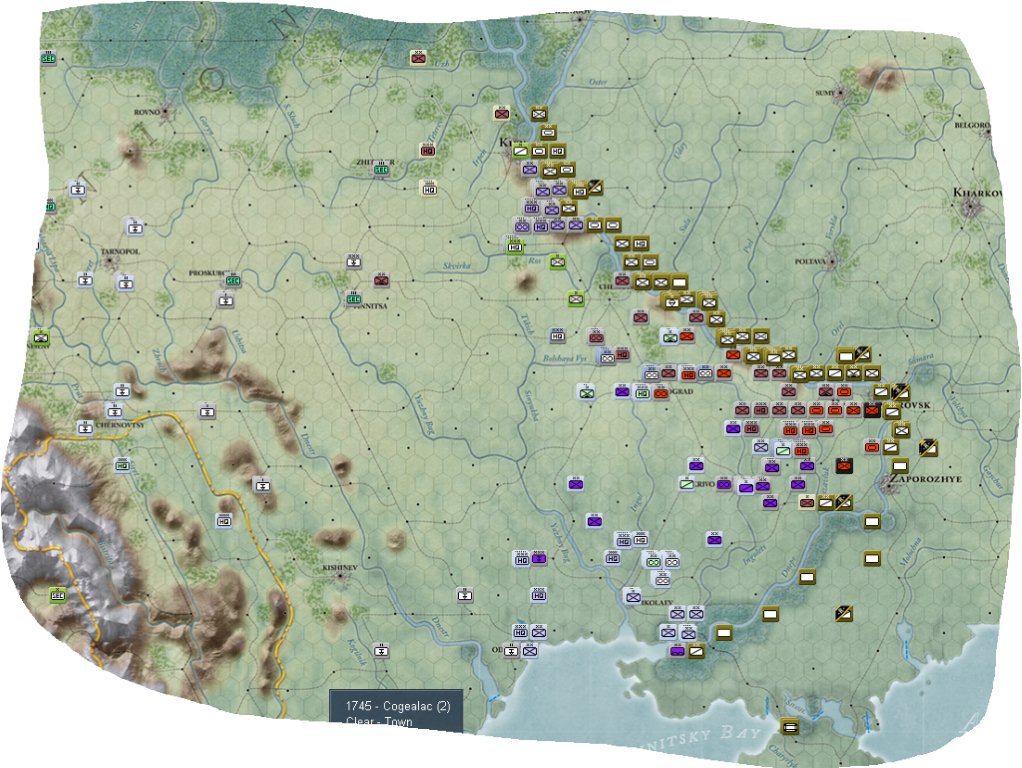This screenshot has width=1022, height=768.
Task: Select the green HQ counter south of Chernovtsy
Action: click(122, 465)
